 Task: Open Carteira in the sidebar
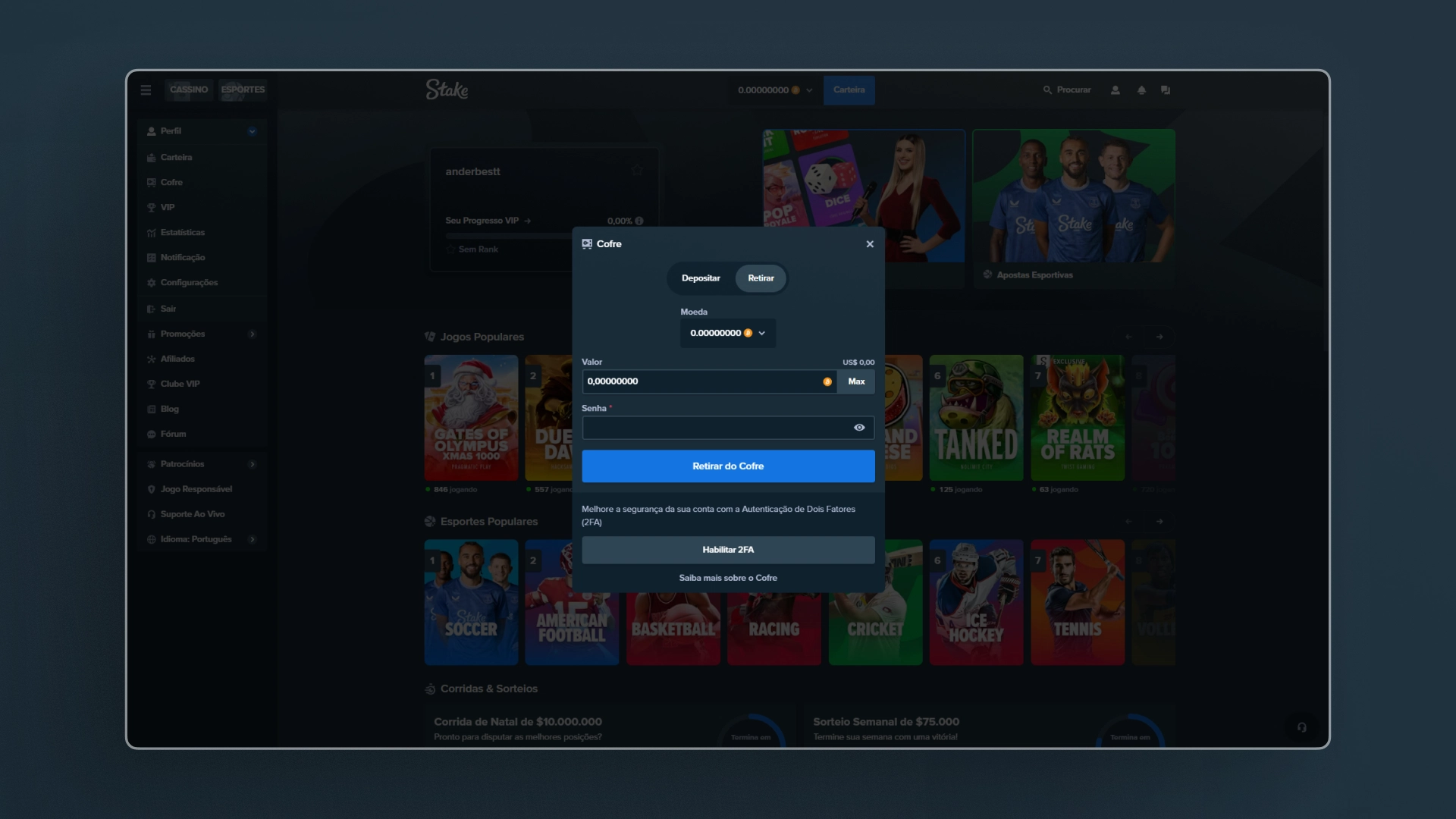point(202,158)
